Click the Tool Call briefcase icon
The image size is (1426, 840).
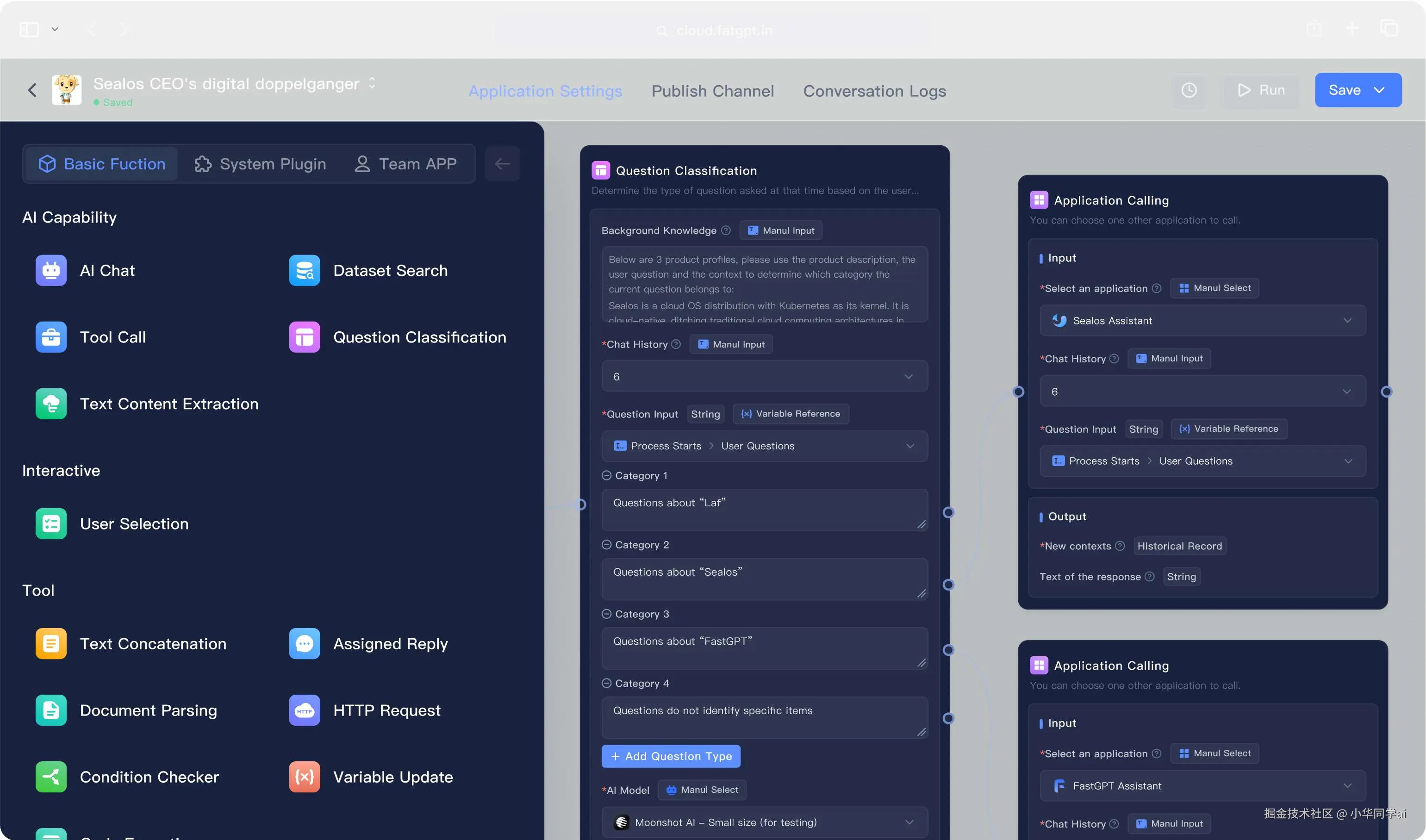[x=51, y=337]
